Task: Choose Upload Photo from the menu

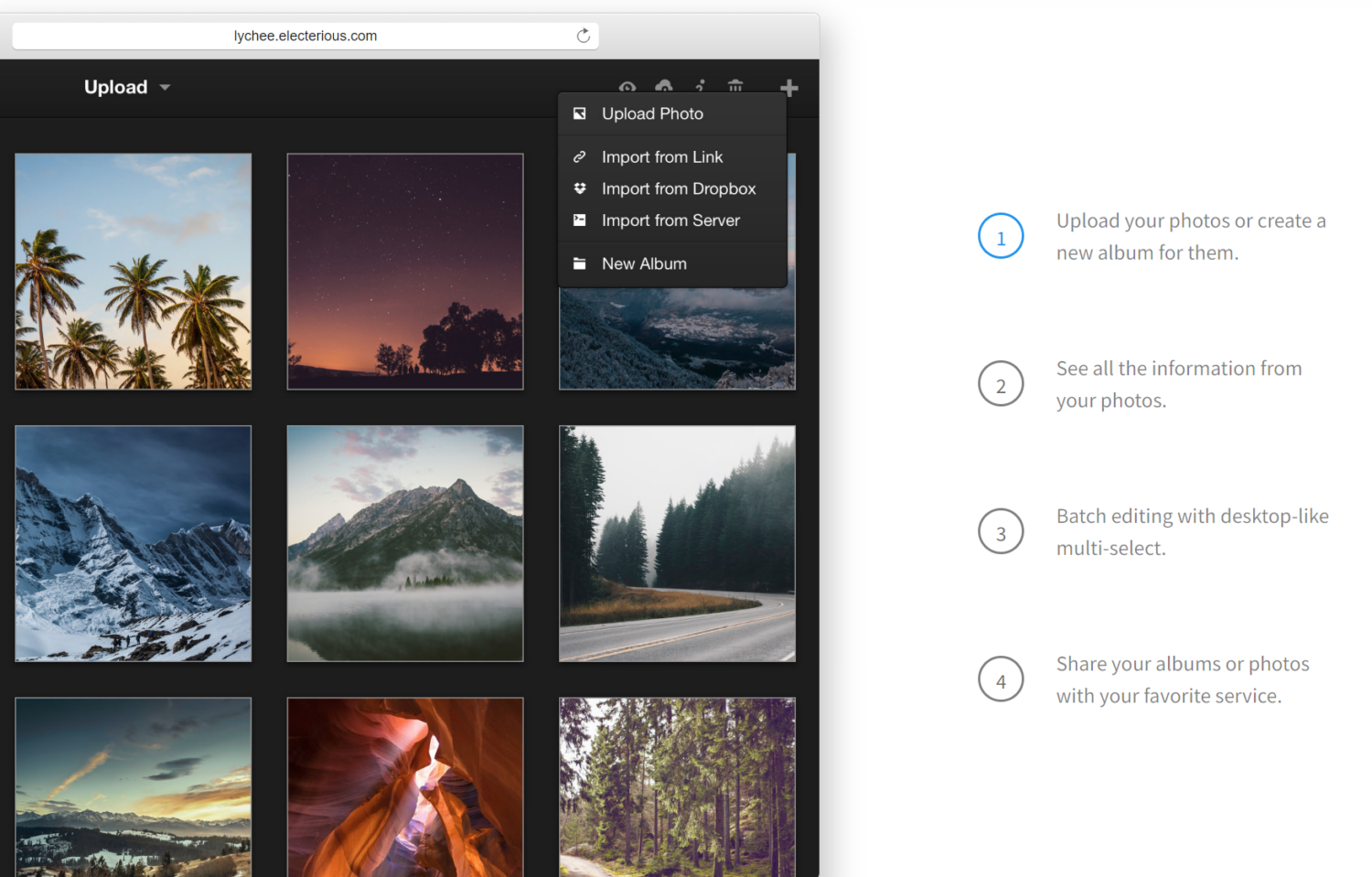Action: pyautogui.click(x=672, y=113)
